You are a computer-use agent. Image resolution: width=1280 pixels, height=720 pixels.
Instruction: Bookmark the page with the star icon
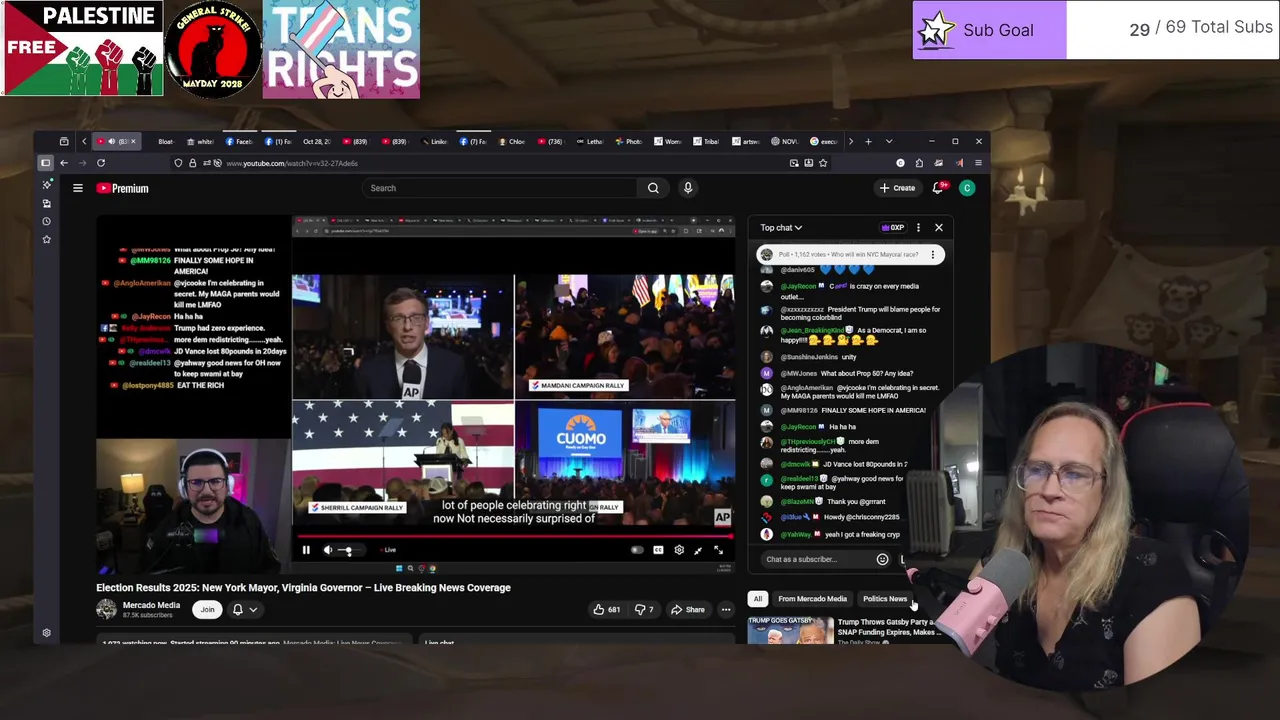[823, 163]
